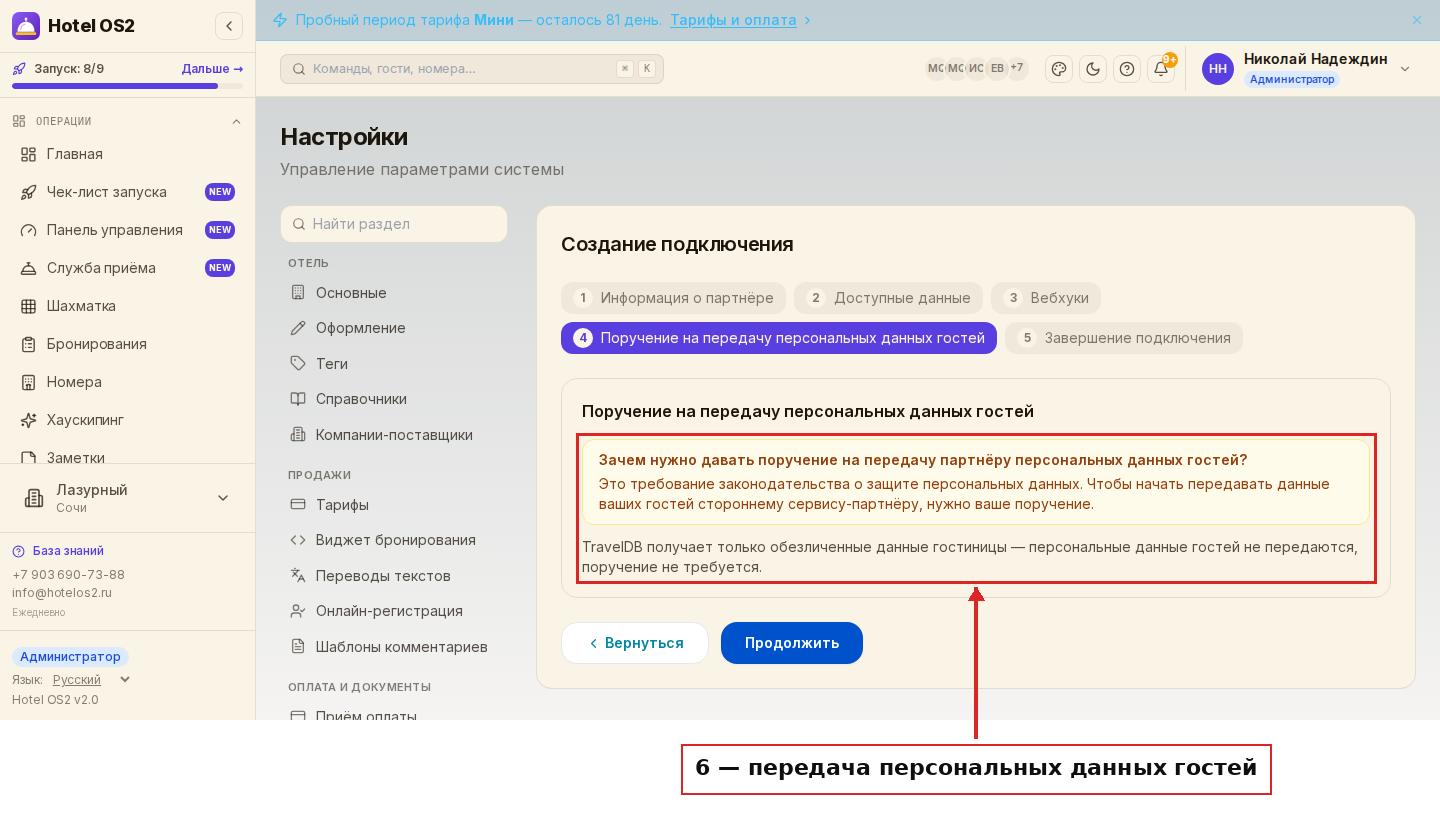The width and height of the screenshot is (1440, 818).
Task: Go to step 2 Доступные данные
Action: point(888,298)
